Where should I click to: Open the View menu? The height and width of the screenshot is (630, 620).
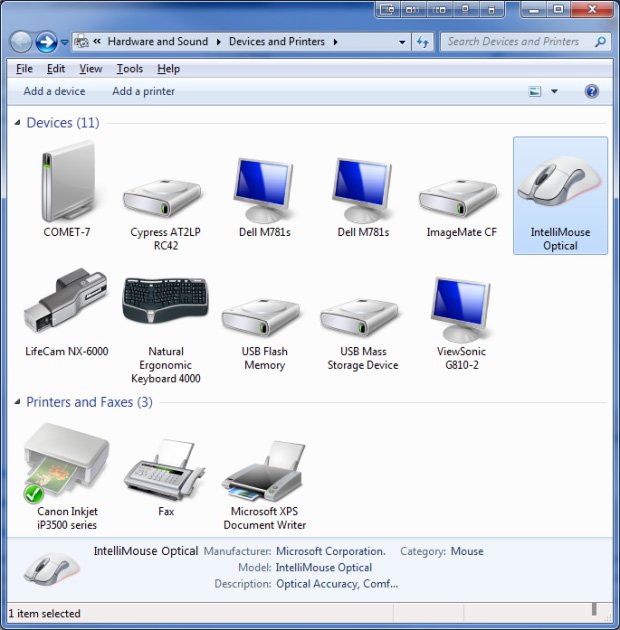90,69
